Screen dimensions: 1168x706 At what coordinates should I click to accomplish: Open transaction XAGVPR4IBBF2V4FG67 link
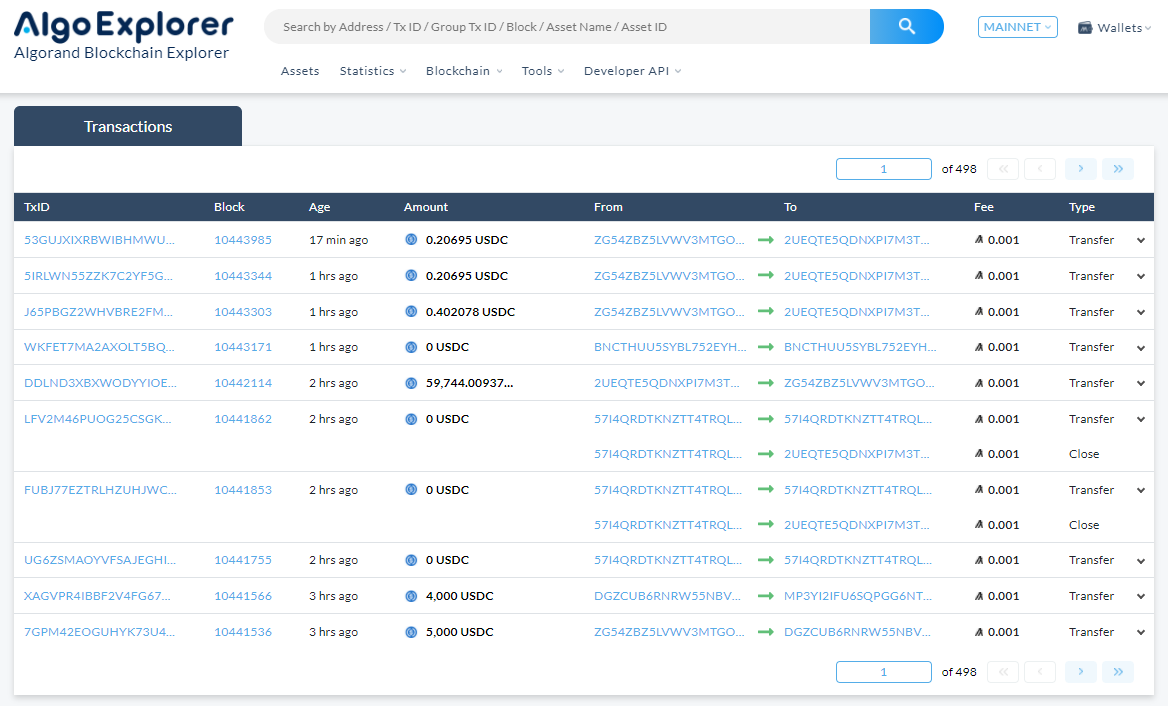97,596
